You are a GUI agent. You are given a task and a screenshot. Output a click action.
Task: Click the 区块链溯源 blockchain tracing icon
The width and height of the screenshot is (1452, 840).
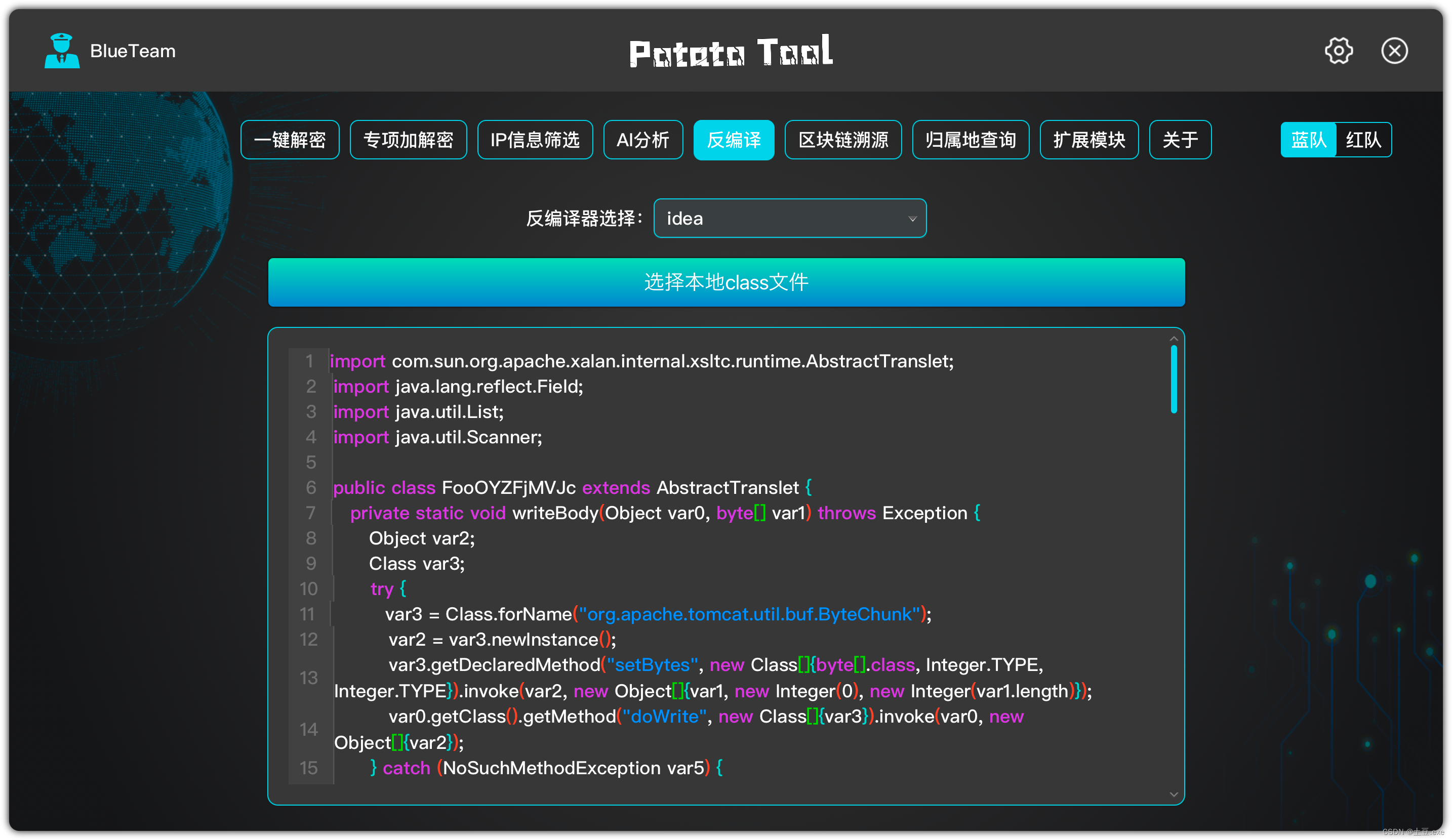click(845, 140)
